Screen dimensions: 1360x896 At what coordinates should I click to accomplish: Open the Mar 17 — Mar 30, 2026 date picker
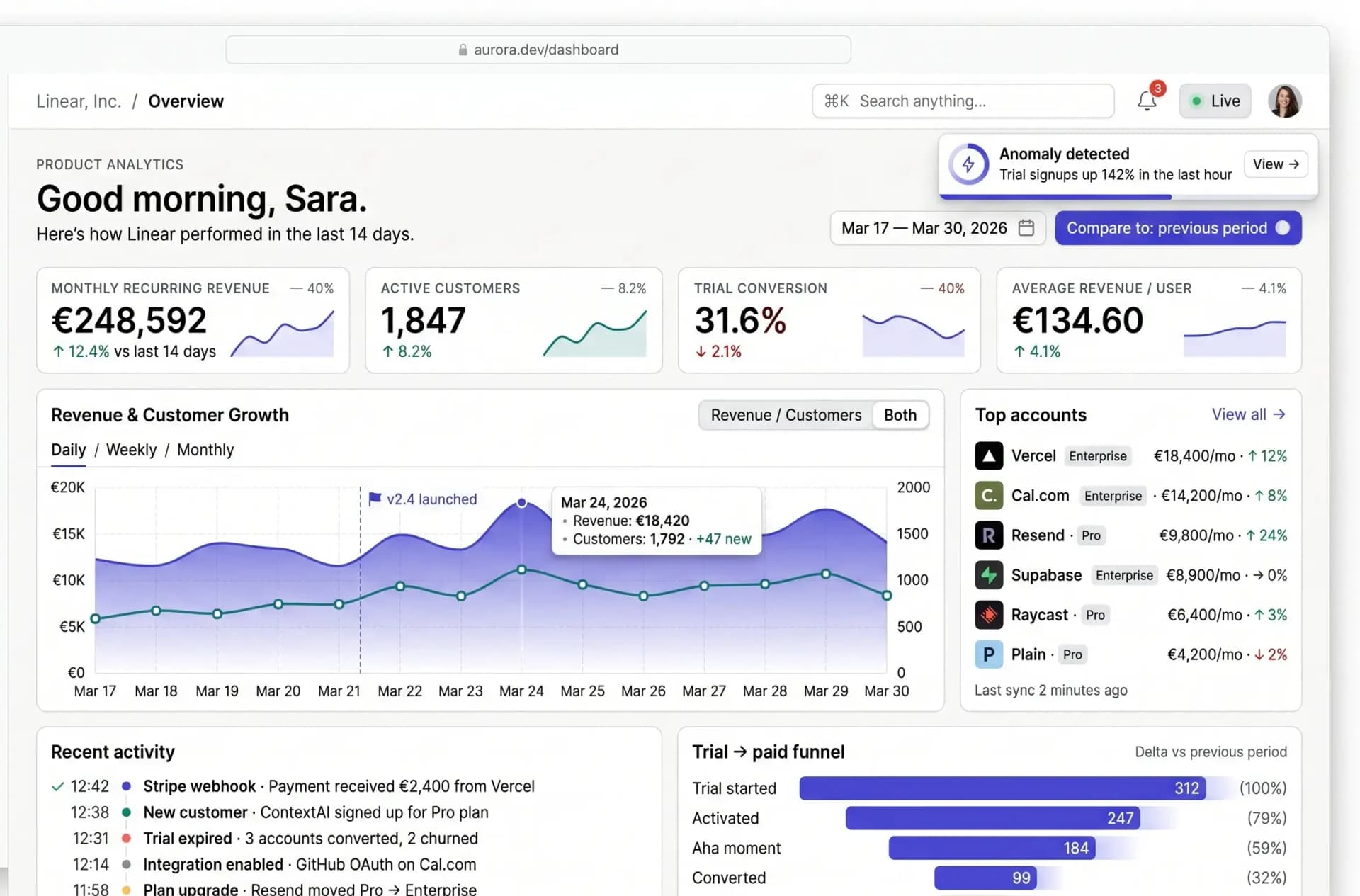pyautogui.click(x=937, y=228)
